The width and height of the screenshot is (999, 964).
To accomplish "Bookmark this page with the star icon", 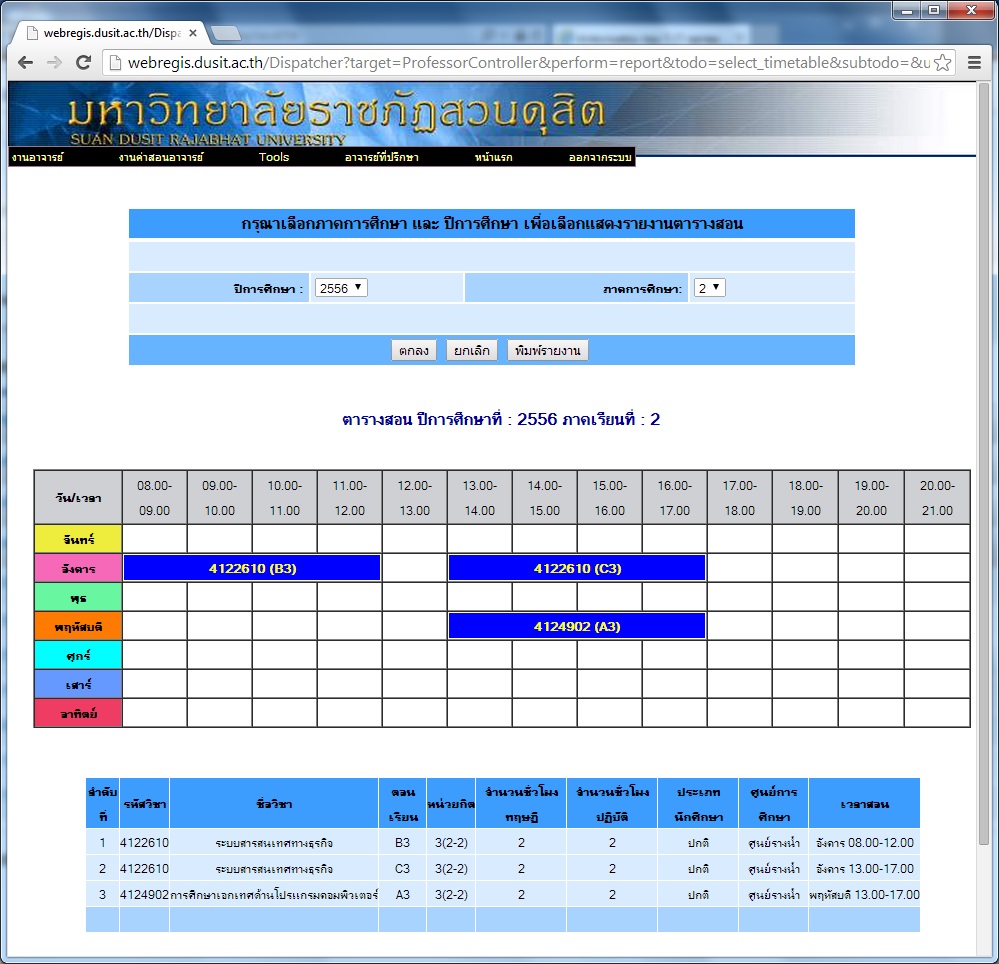I will (942, 62).
